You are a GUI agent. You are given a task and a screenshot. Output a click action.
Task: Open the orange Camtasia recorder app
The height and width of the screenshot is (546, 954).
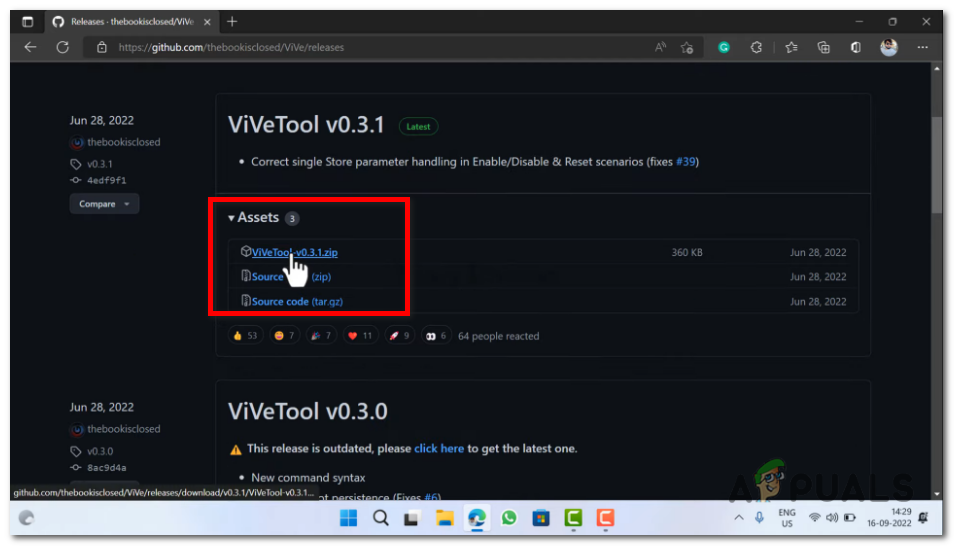tap(605, 518)
